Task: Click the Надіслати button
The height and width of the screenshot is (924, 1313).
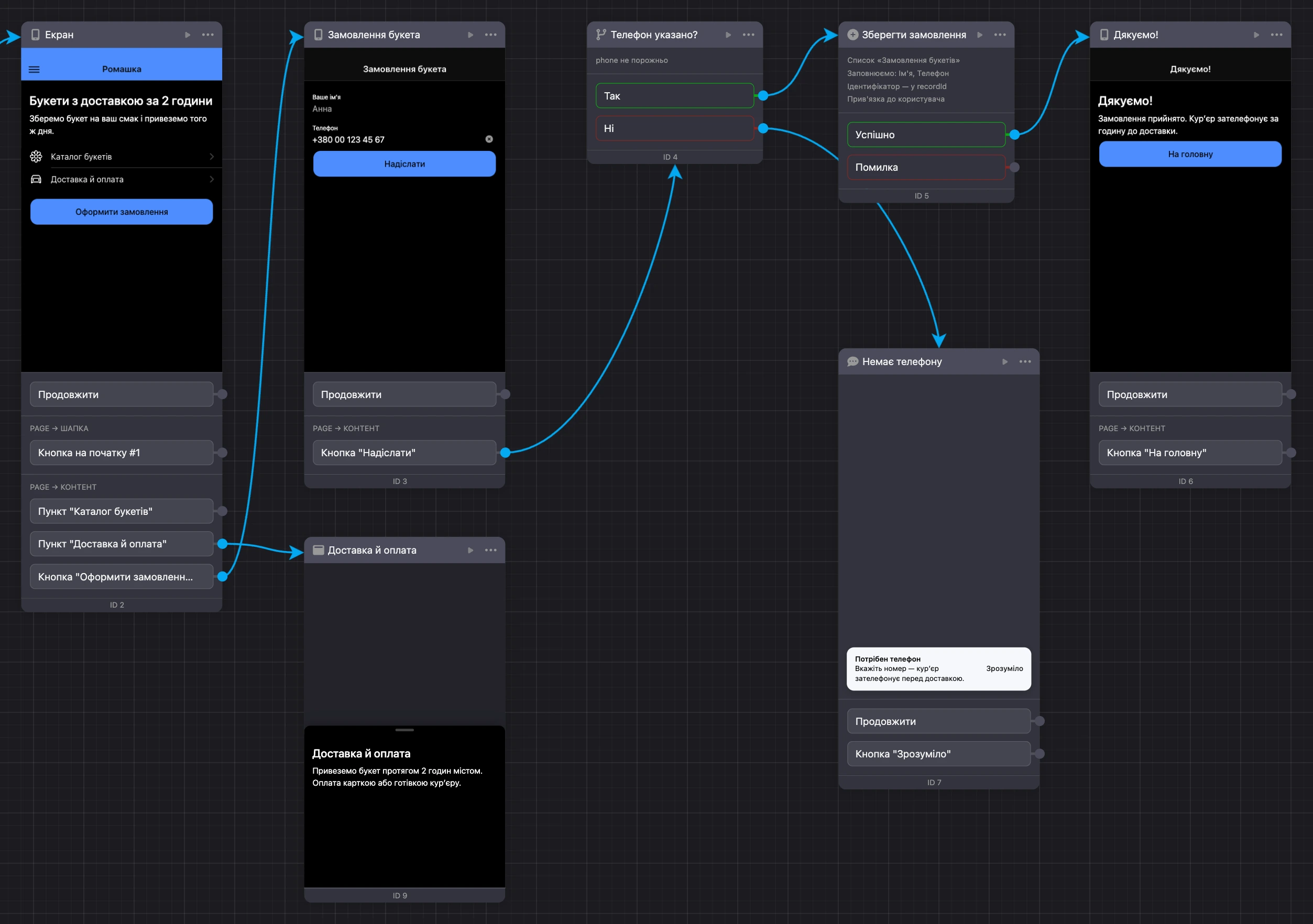Action: pyautogui.click(x=404, y=163)
